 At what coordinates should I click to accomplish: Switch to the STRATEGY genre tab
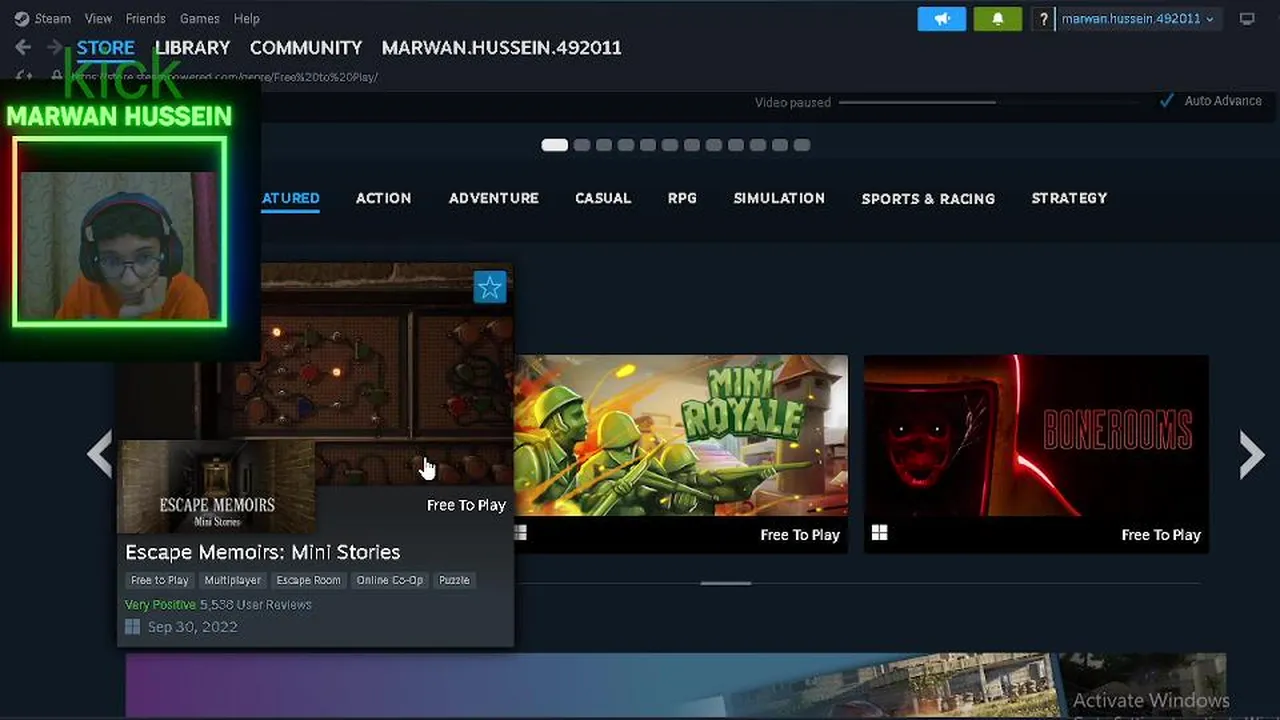pyautogui.click(x=1069, y=198)
